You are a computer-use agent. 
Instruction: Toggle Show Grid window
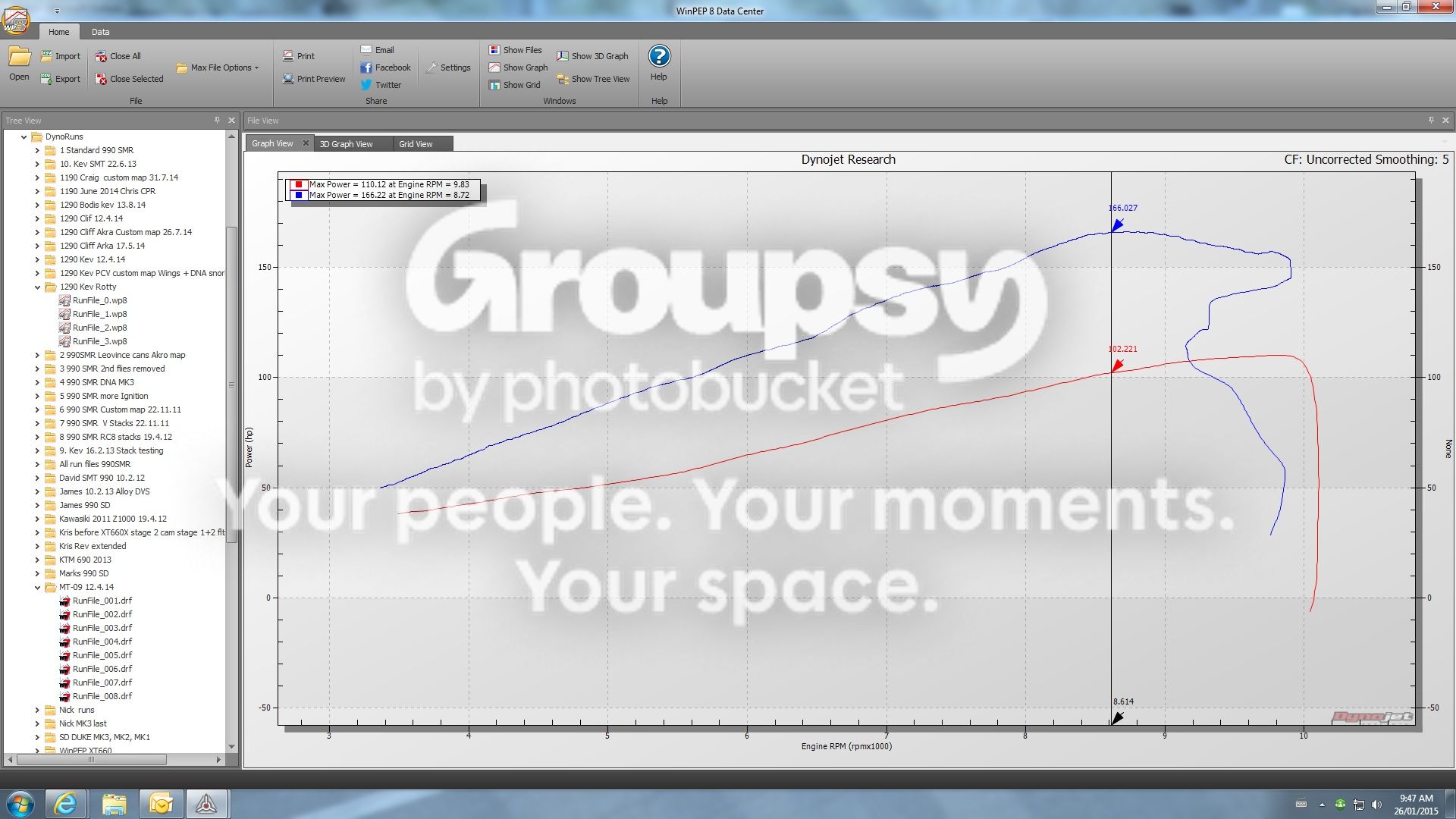[514, 85]
